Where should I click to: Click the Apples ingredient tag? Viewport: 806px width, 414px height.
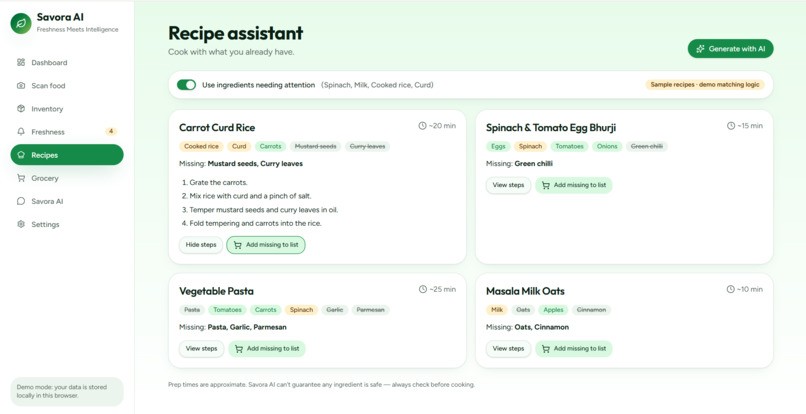click(x=554, y=310)
